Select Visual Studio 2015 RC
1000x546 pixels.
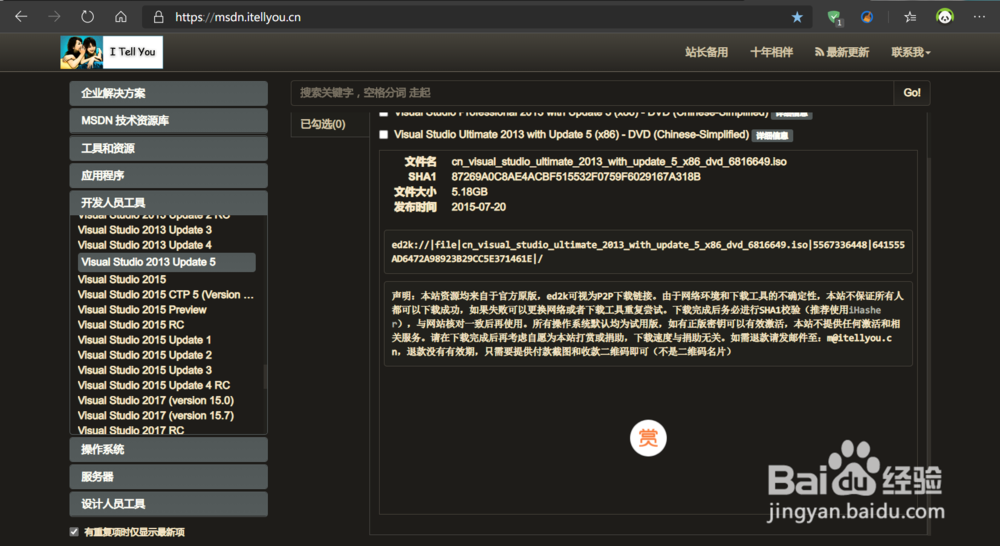click(131, 325)
